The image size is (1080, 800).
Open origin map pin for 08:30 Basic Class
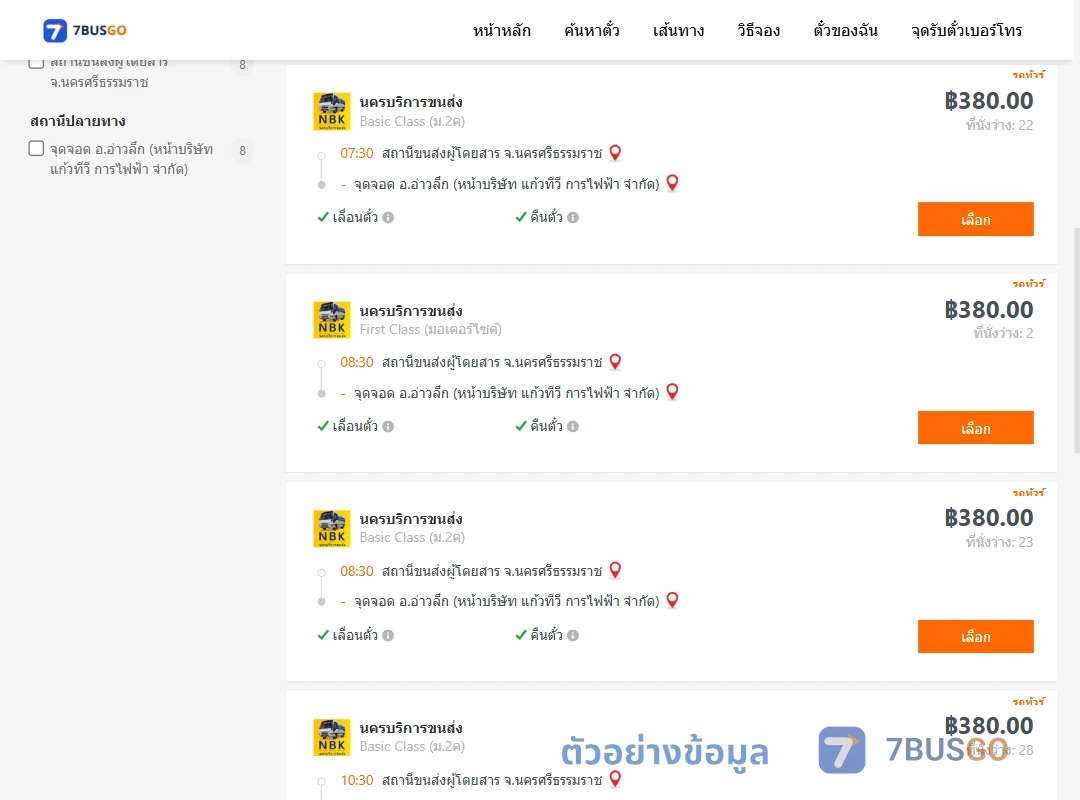[x=615, y=571]
